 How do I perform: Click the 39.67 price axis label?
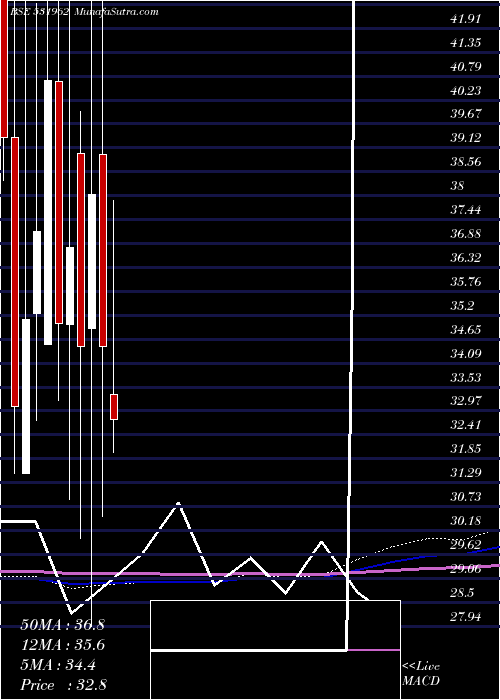click(x=466, y=113)
